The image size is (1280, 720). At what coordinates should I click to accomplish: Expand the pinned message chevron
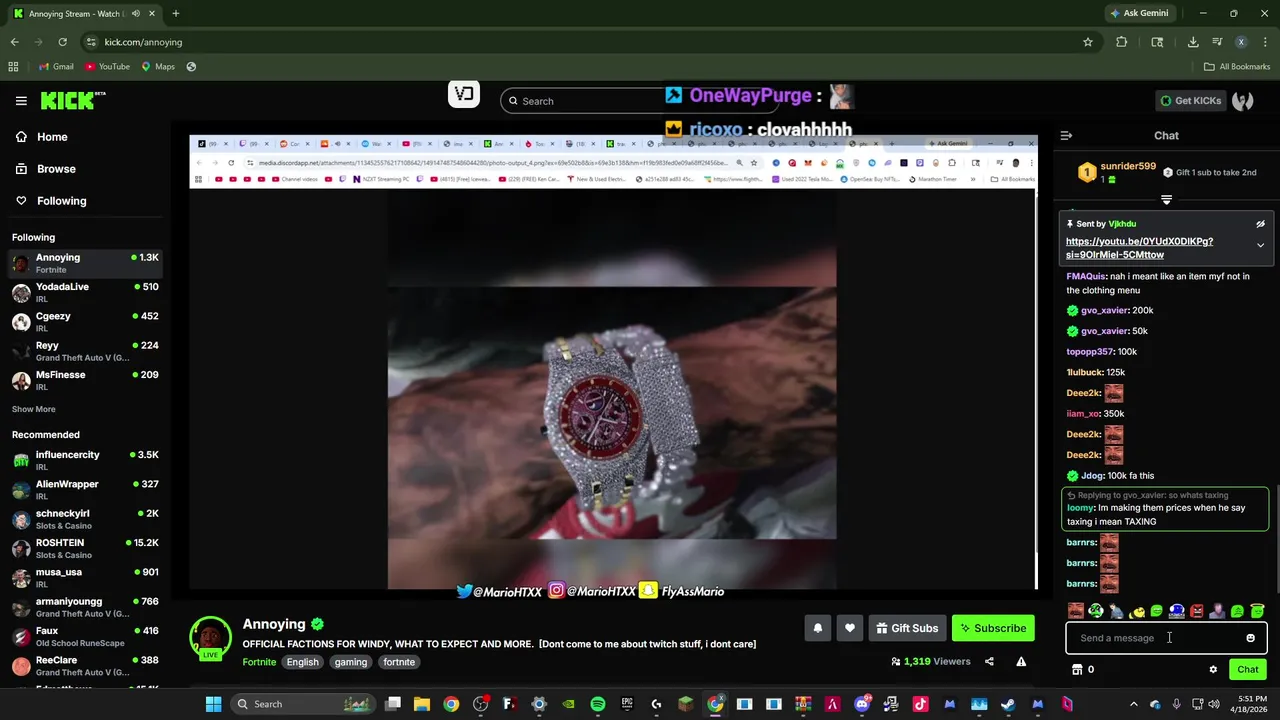[x=1260, y=245]
